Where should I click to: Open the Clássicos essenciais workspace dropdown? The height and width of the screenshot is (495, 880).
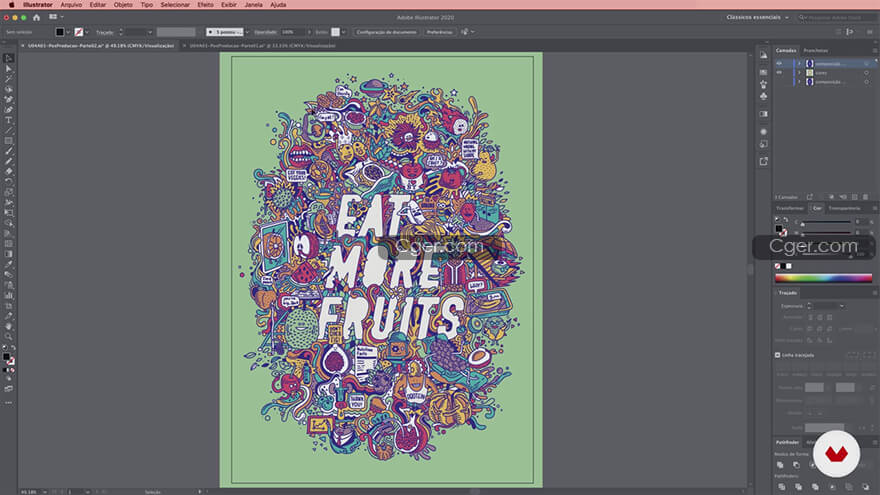click(x=758, y=17)
